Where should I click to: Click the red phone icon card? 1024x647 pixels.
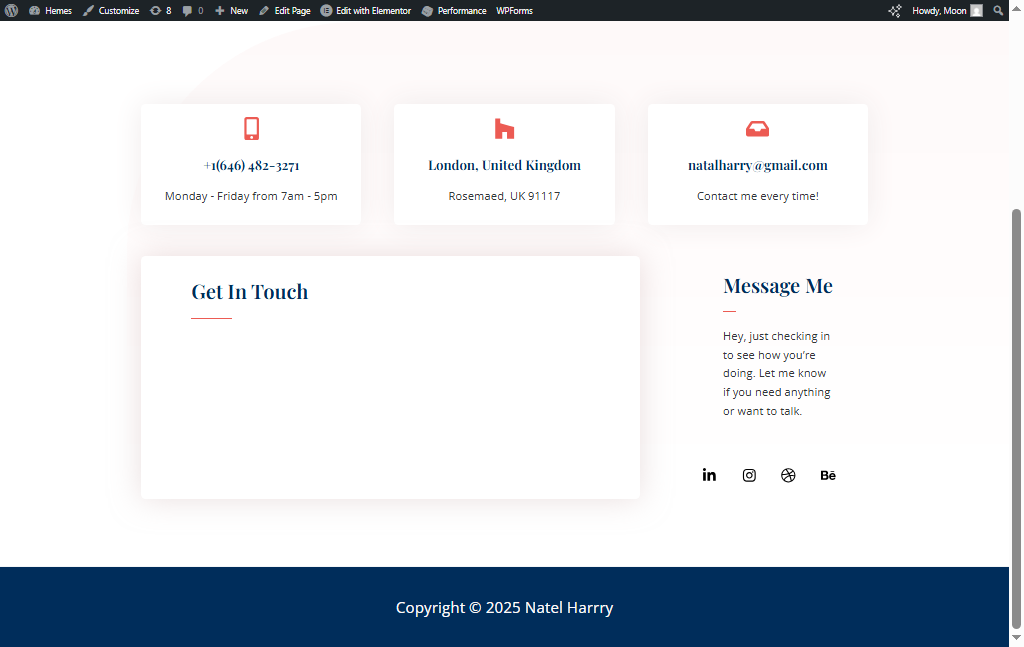[x=250, y=128]
